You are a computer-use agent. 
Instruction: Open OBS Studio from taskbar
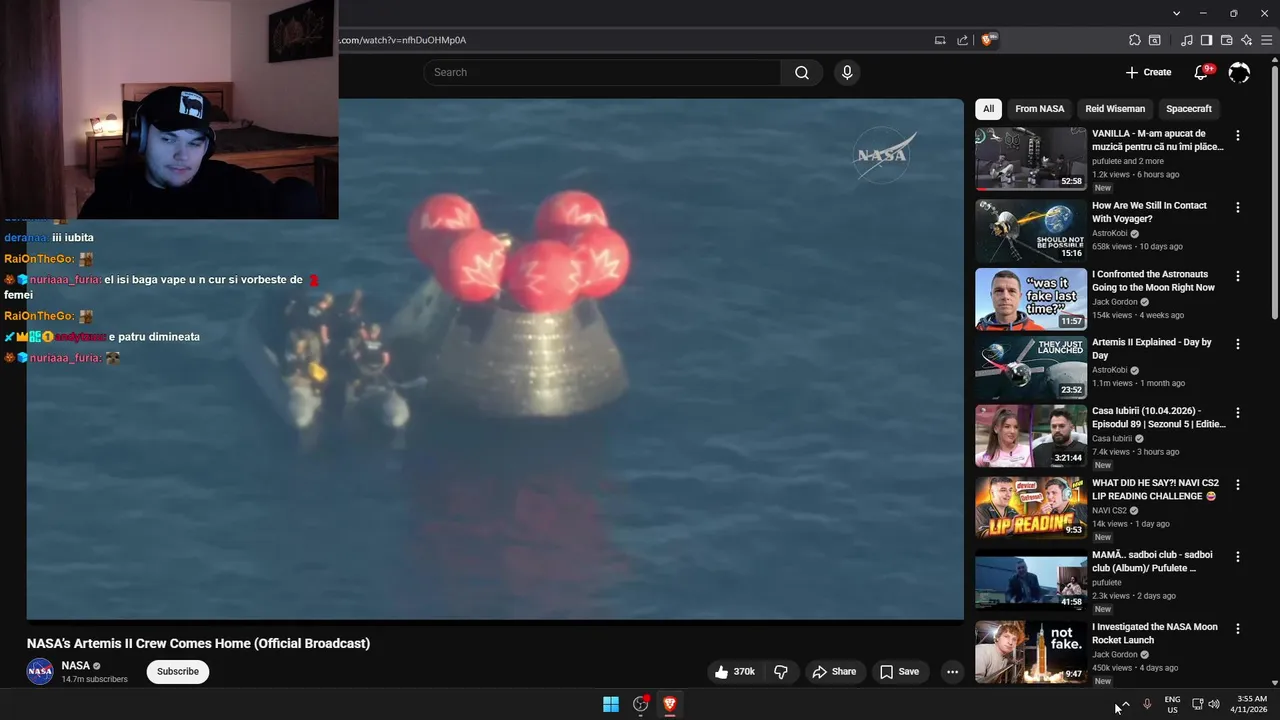click(x=641, y=704)
